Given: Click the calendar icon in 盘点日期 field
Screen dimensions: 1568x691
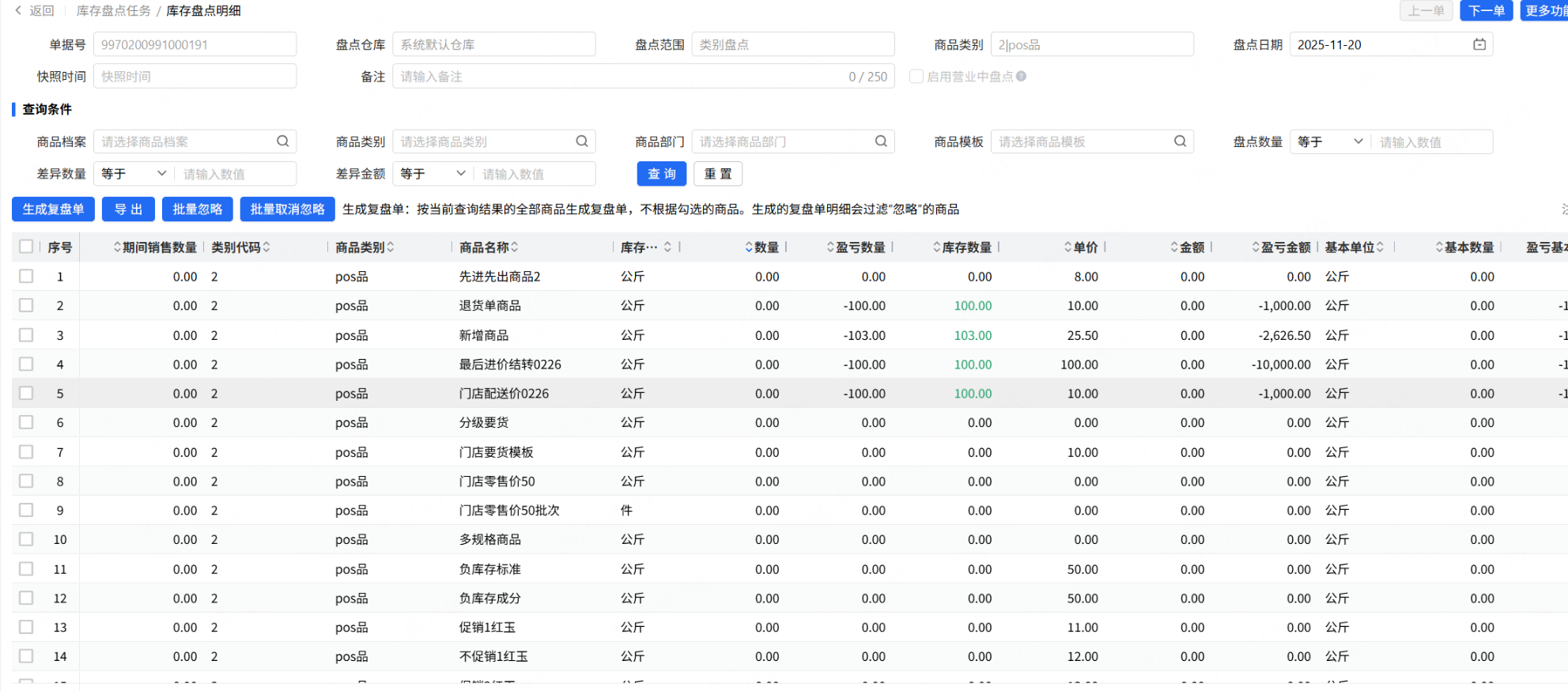Looking at the screenshot, I should coord(1479,44).
